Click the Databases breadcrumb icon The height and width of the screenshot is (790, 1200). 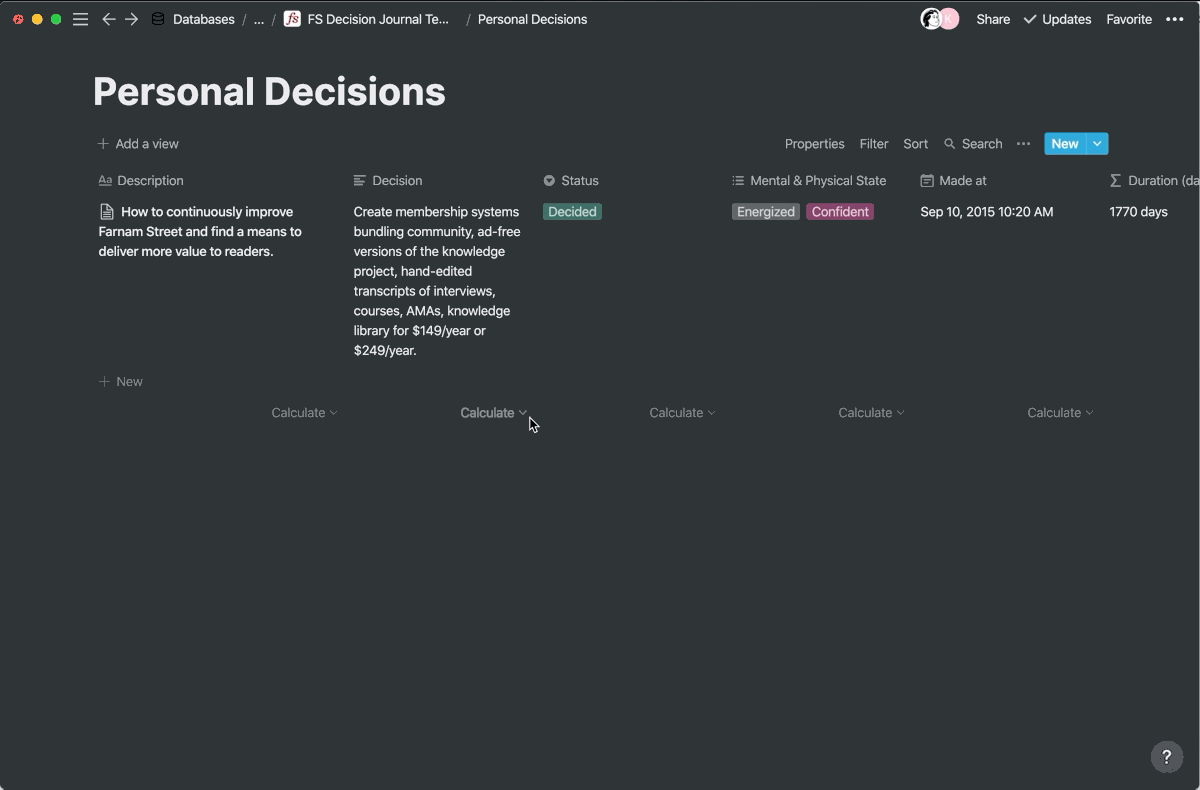158,19
